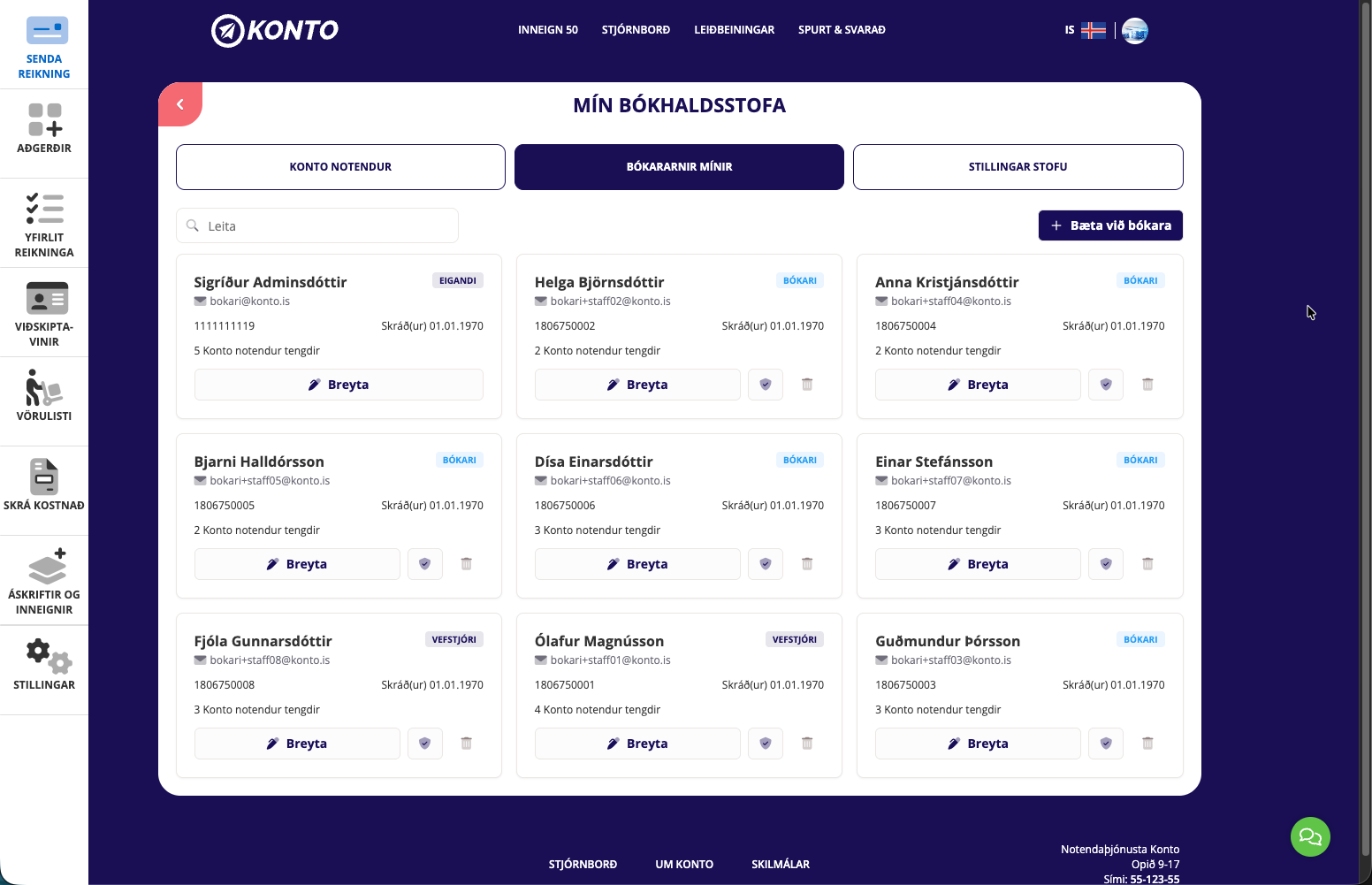
Task: Click '4 Konto notendur tengdir' text
Action: [598, 710]
